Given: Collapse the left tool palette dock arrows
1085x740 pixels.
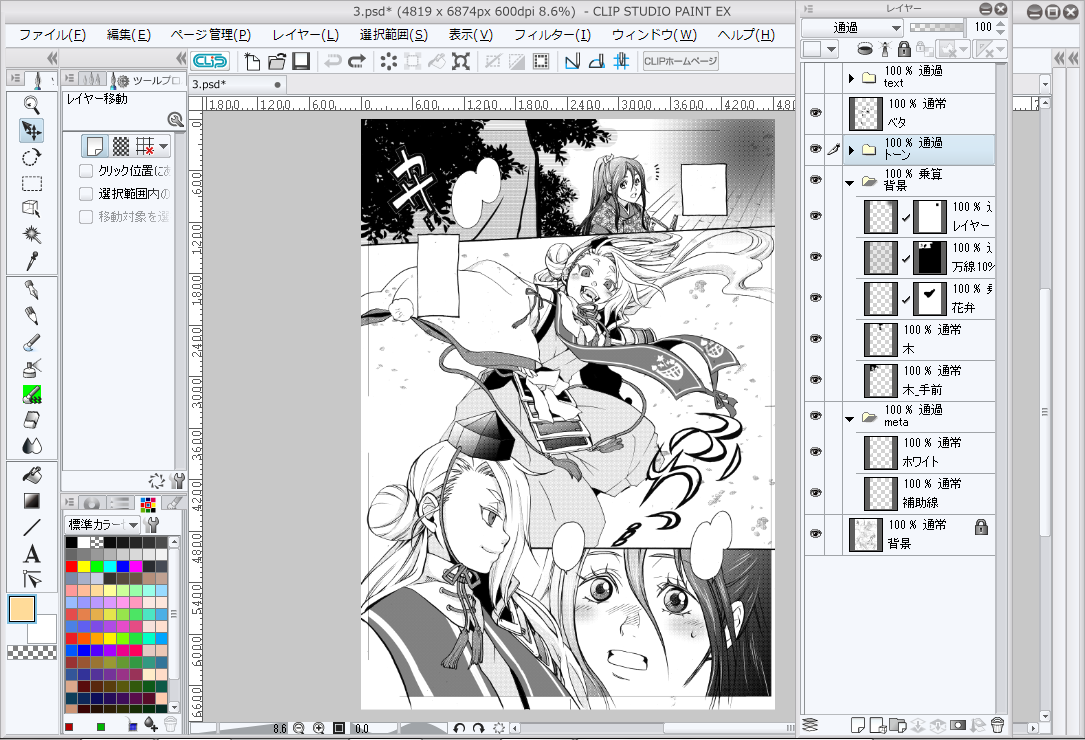Looking at the screenshot, I should pos(52,57).
